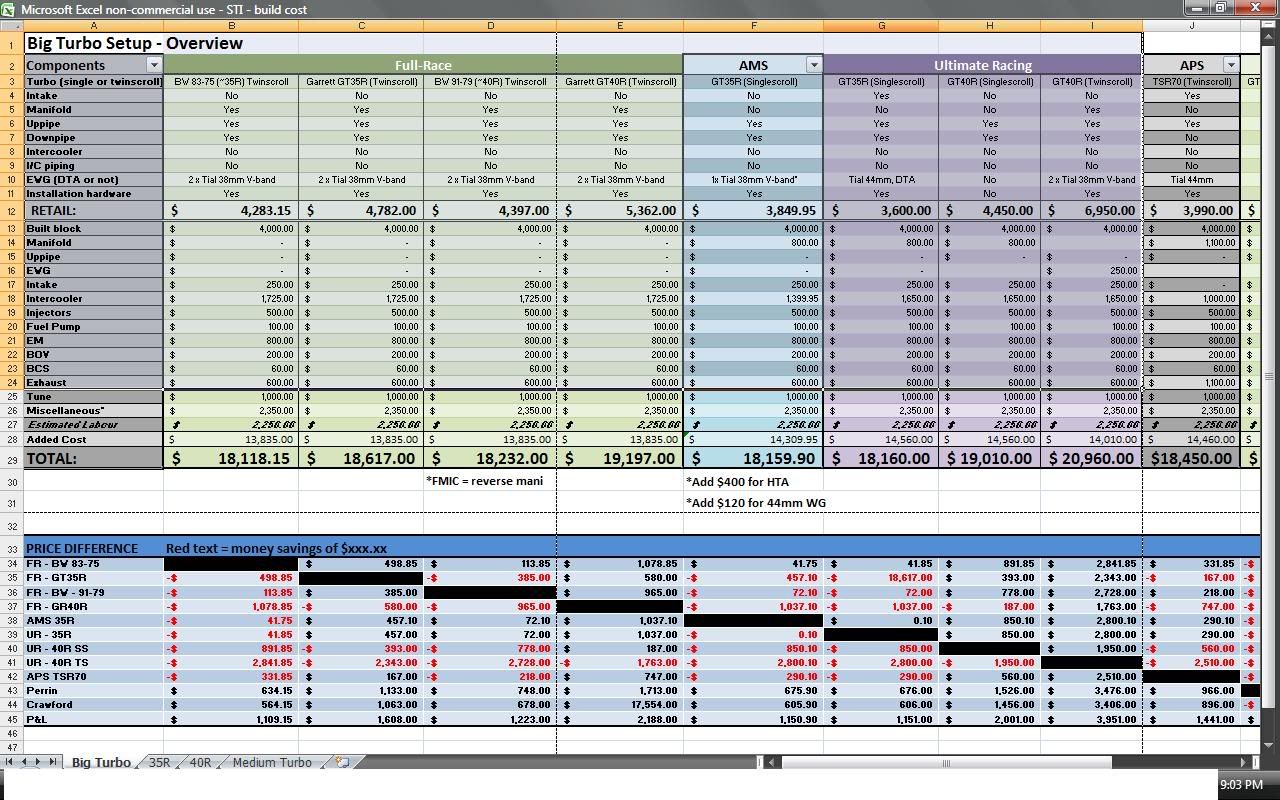Image resolution: width=1280 pixels, height=800 pixels.
Task: Select row 29 header
Action: [x=12, y=458]
